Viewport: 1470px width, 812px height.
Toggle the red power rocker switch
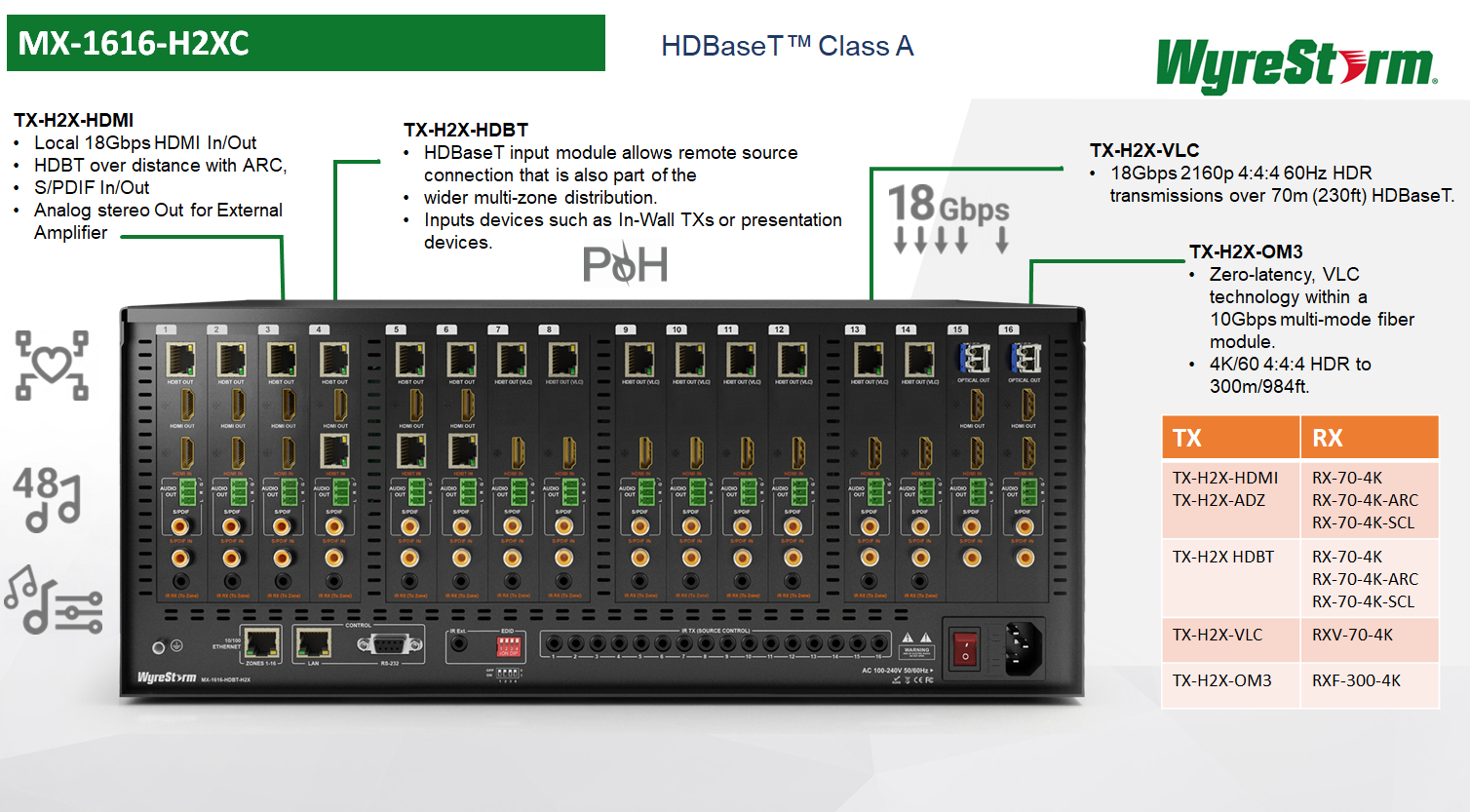coord(964,648)
